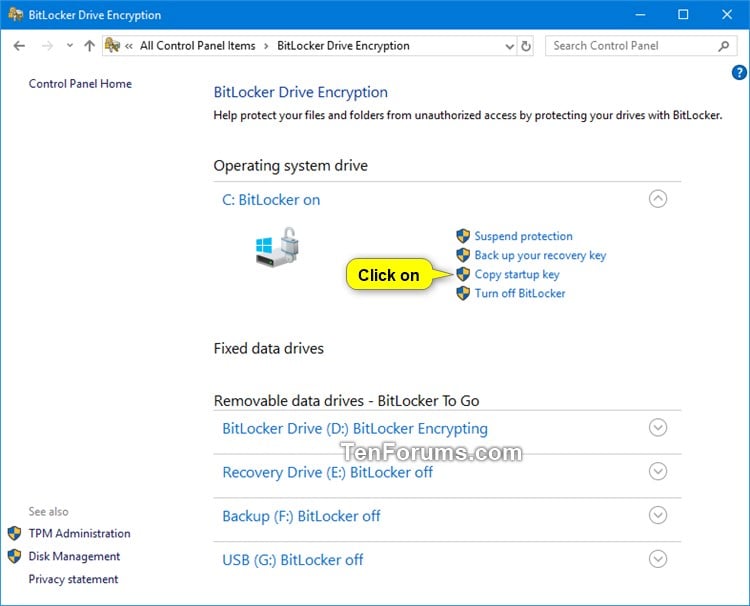Viewport: 750px width, 606px height.
Task: Open BitLocker Drive (D:) BitLocker Encrypting
Action: click(355, 429)
